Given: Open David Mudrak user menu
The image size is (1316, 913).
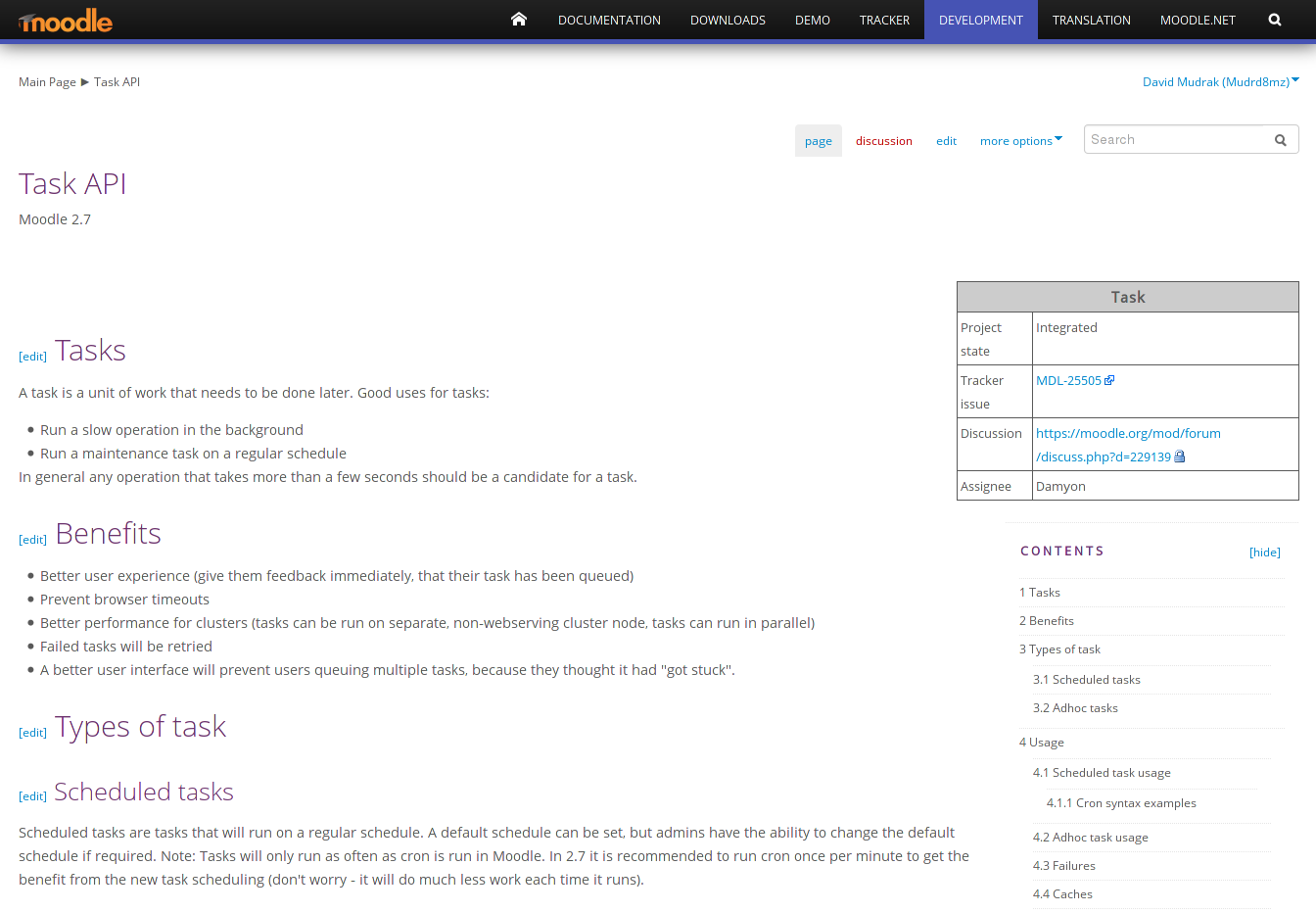Looking at the screenshot, I should click(x=1221, y=82).
